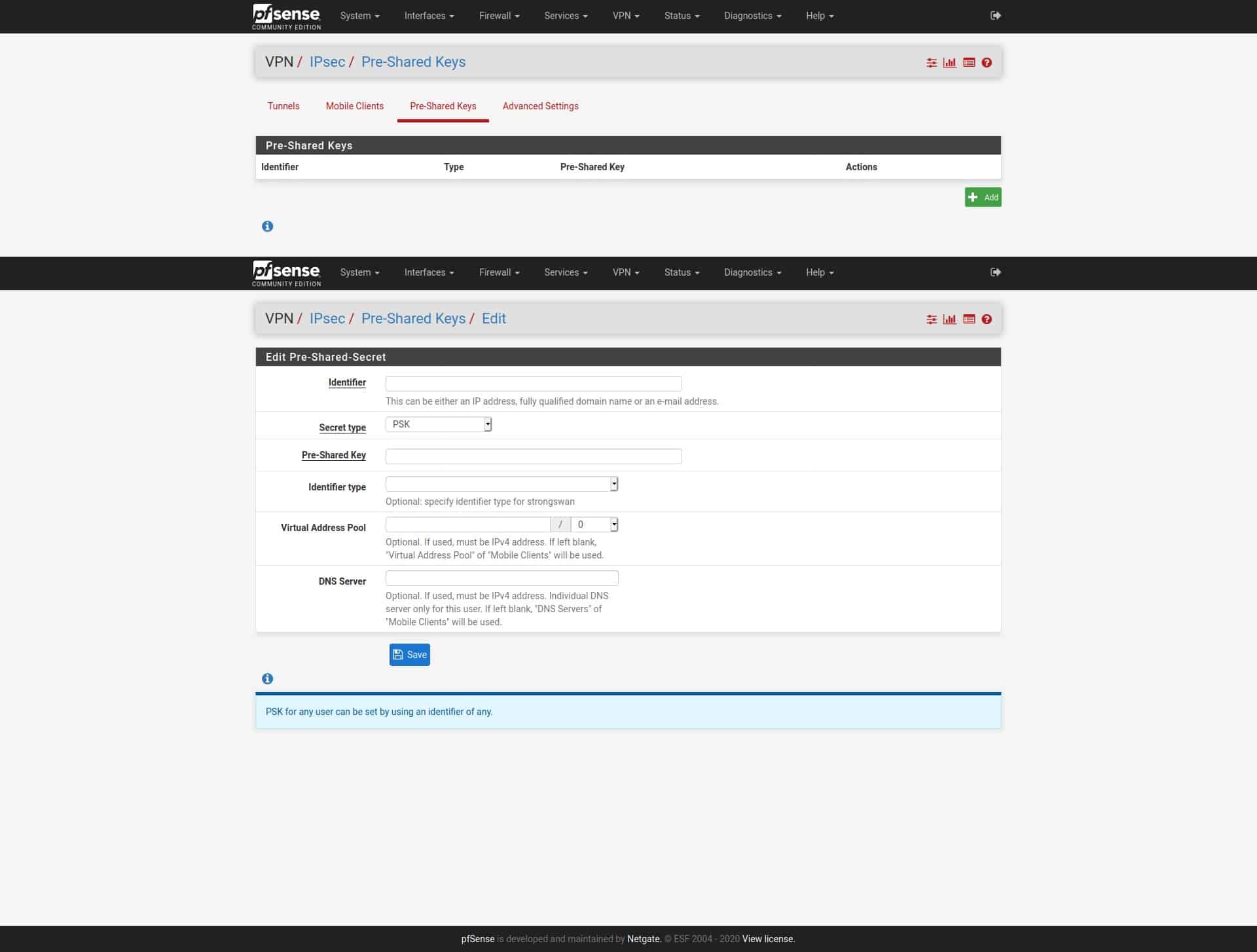
Task: Open the System menu in top navbar
Action: pos(359,16)
